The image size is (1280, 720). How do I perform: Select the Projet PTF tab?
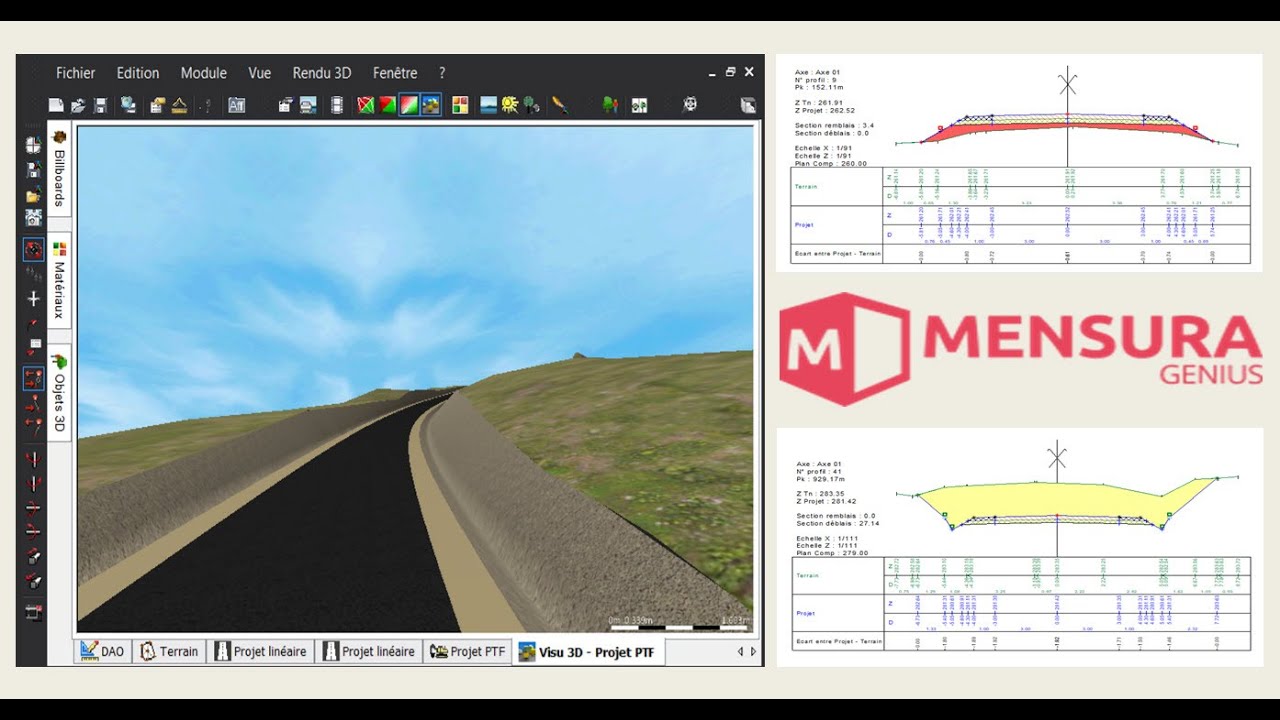468,651
